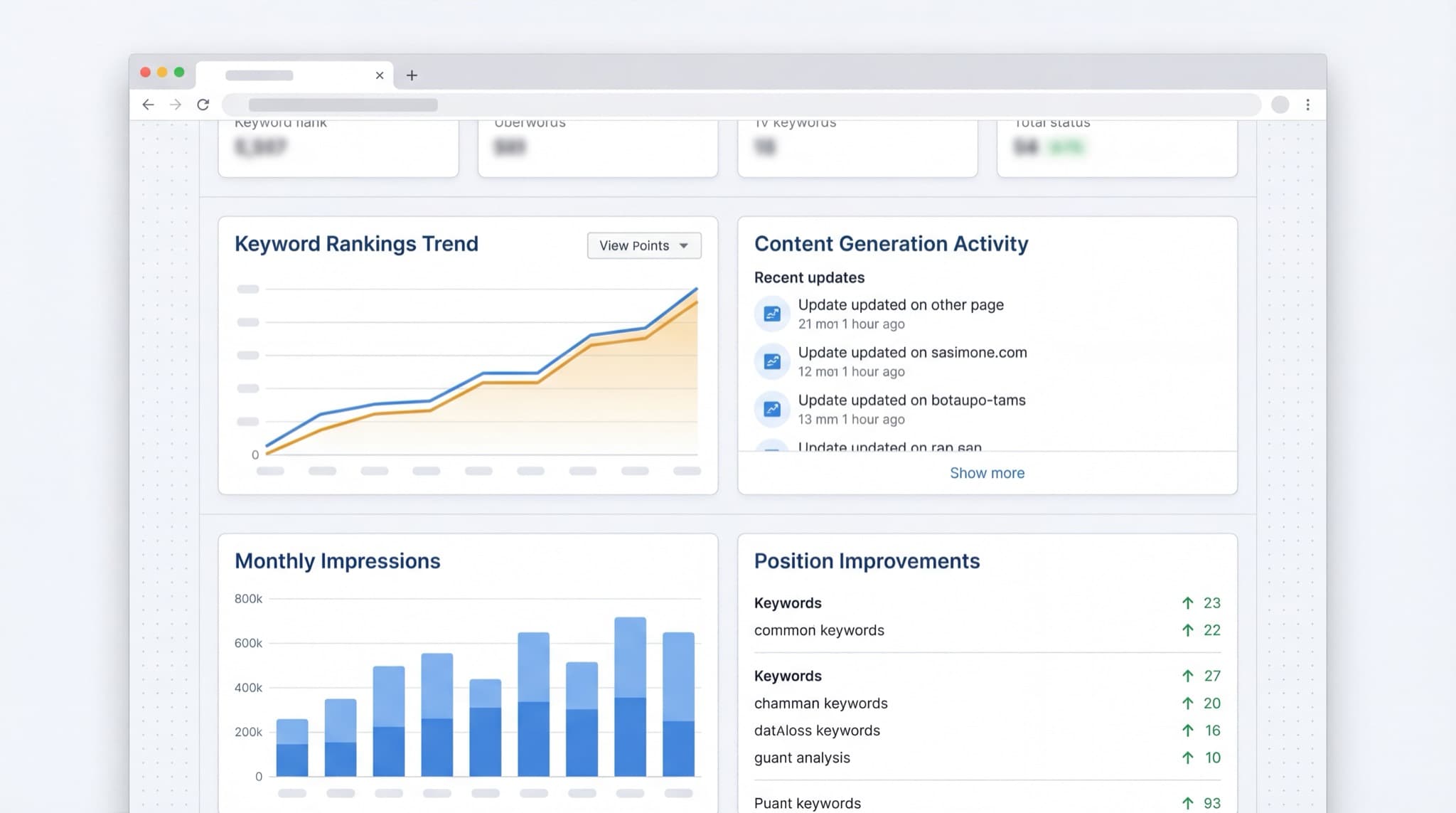The height and width of the screenshot is (813, 1456).
Task: Click the up arrow beside 'chamman keywords'
Action: click(1187, 703)
